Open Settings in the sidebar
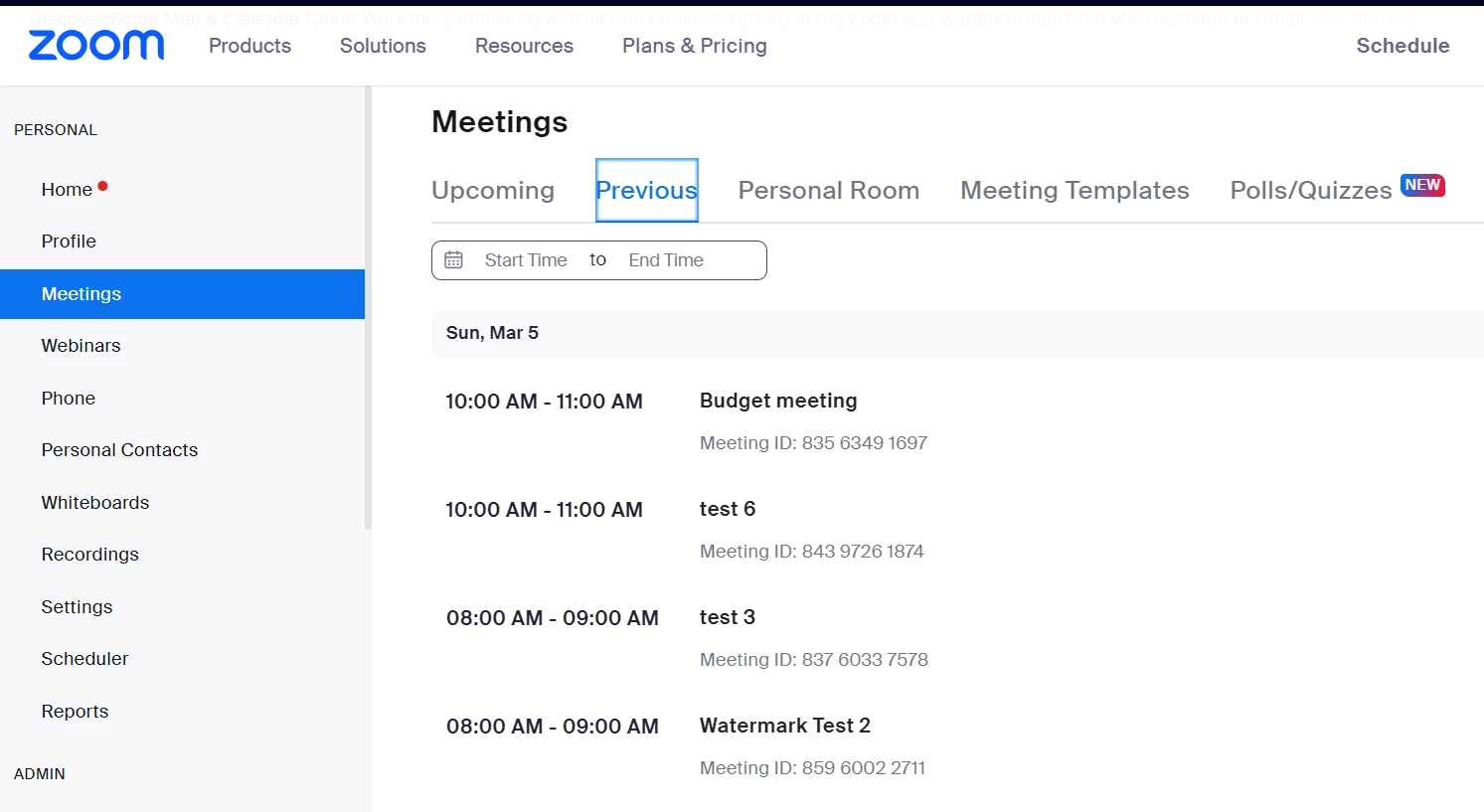This screenshot has width=1484, height=812. [x=77, y=607]
